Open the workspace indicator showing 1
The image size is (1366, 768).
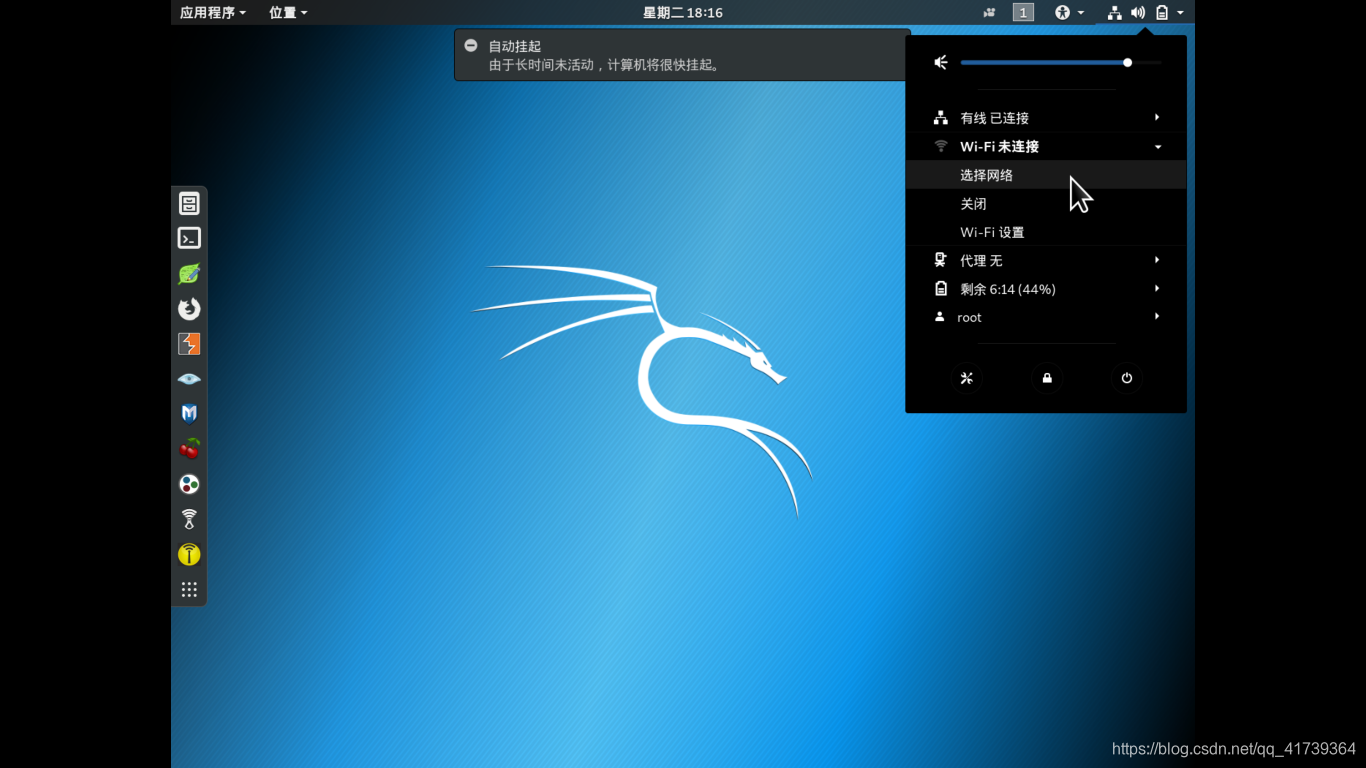point(1023,12)
